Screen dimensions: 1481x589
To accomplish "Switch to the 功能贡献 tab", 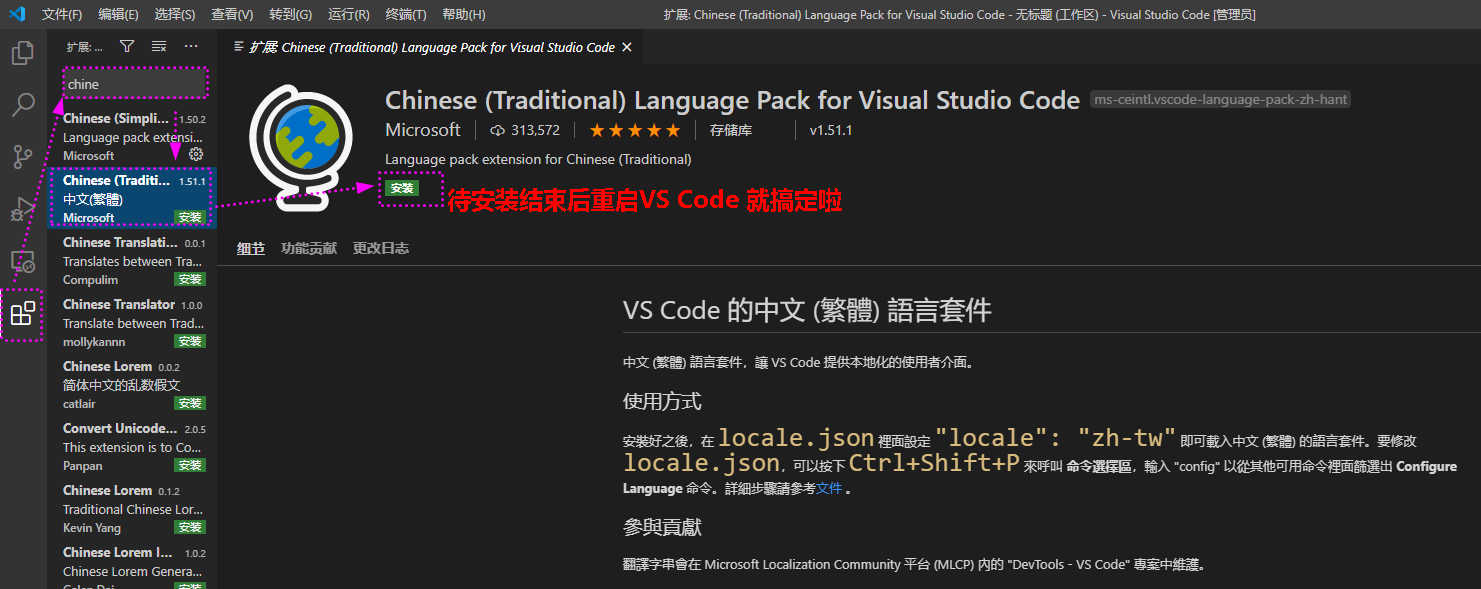I will coord(309,248).
